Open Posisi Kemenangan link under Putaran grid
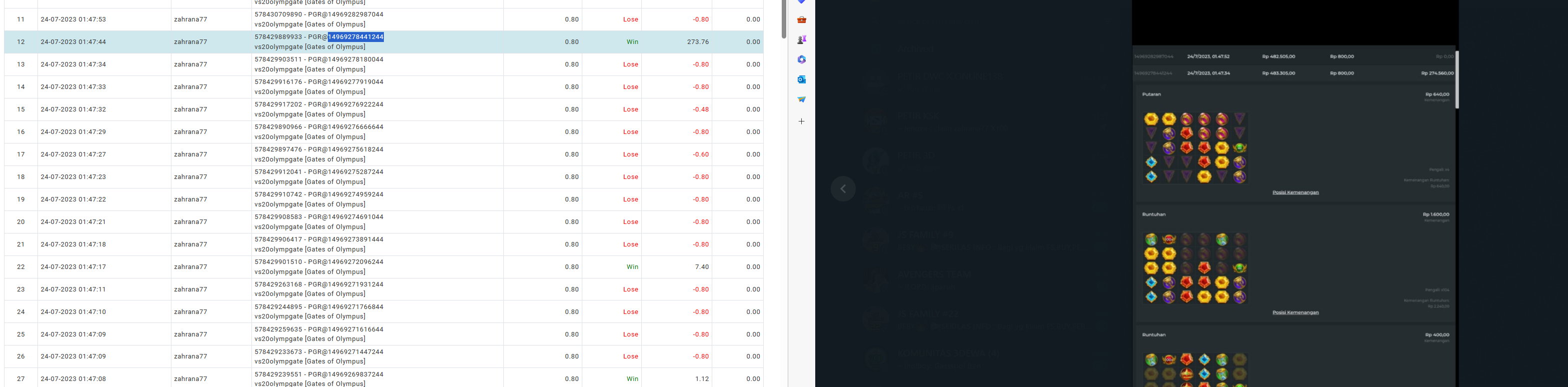Screen dimensions: 1568x387 [x=1295, y=192]
